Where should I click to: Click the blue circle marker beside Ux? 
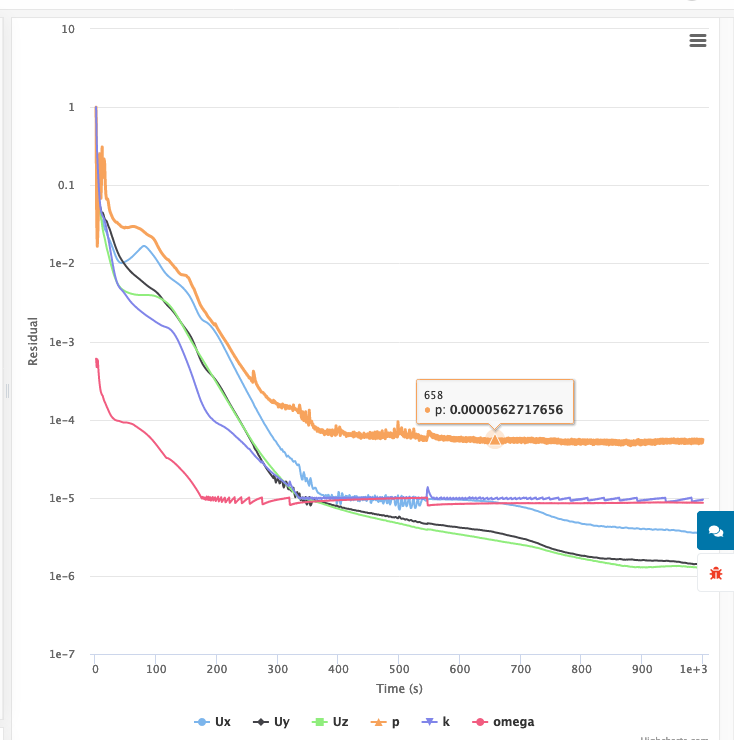201,721
